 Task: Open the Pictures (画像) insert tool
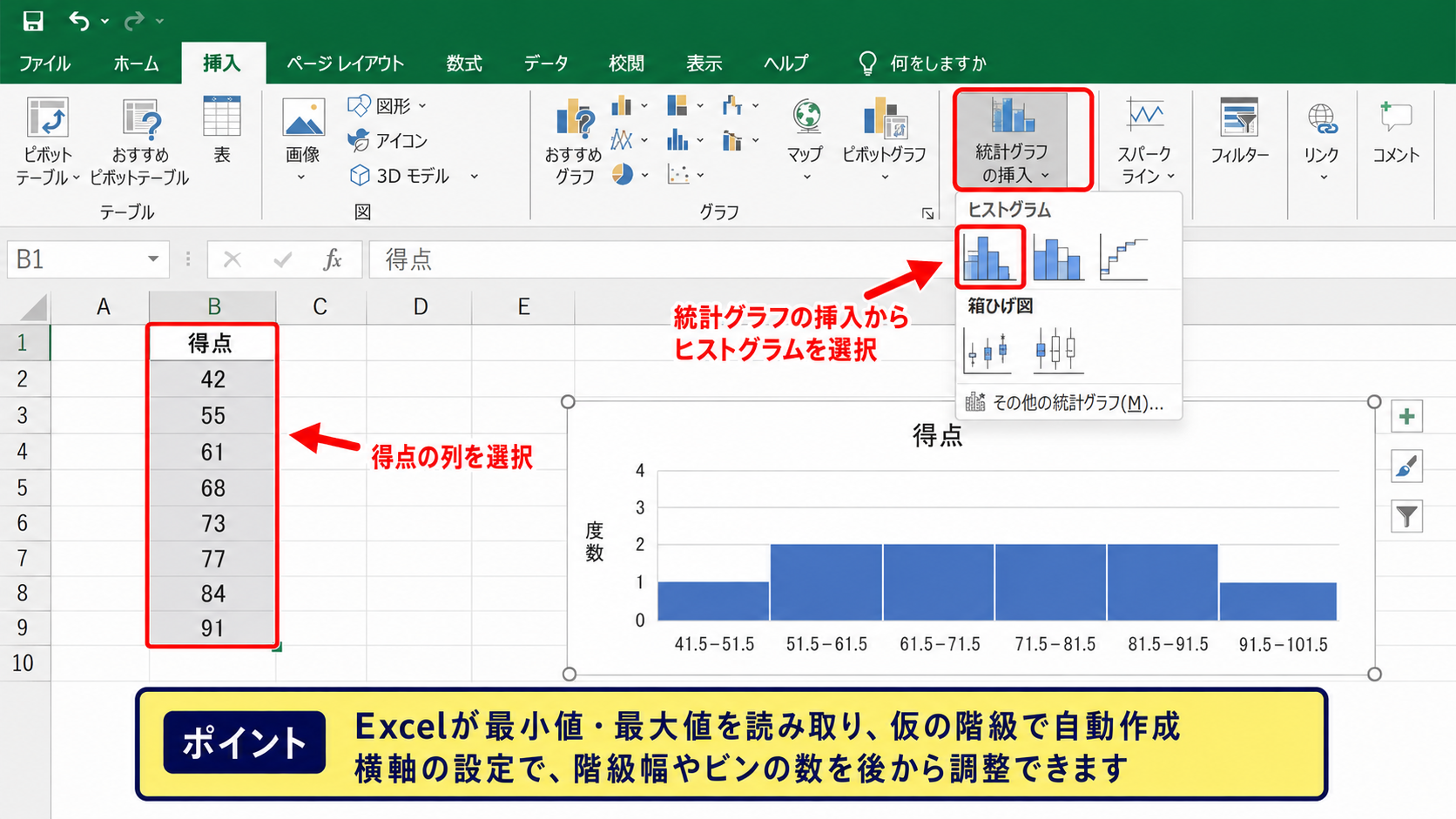pos(303,139)
